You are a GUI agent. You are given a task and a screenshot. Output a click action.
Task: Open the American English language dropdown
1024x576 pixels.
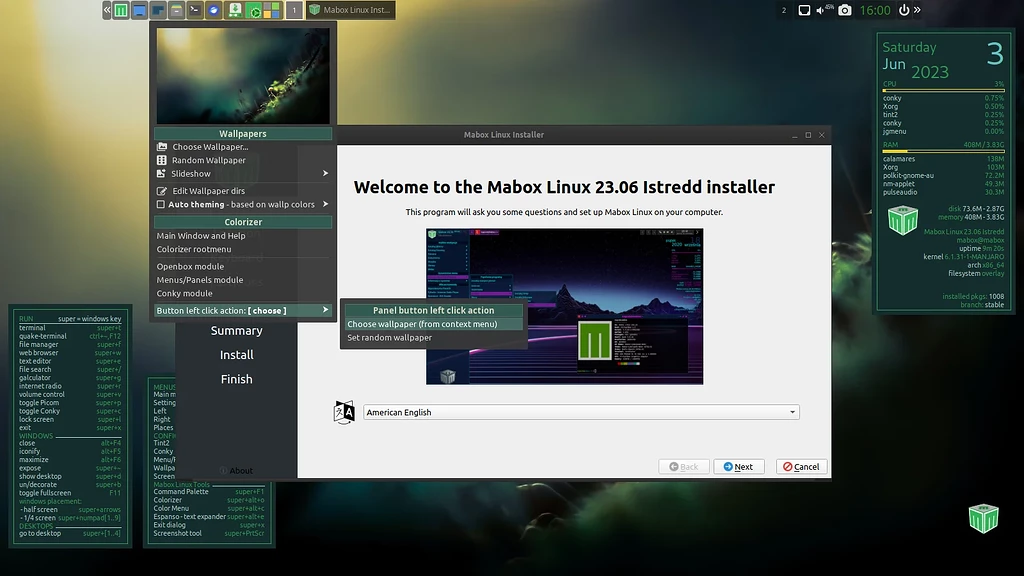[x=581, y=412]
